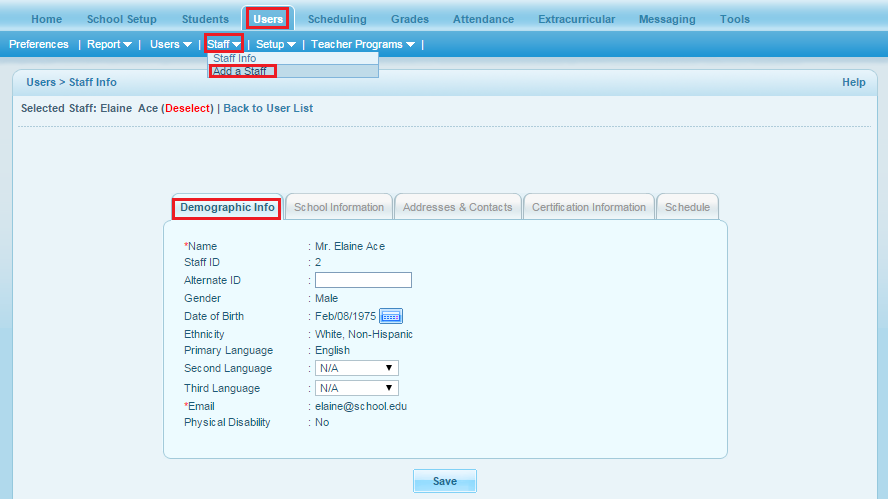Open the Date of Birth calendar icon
The image size is (888, 499).
tap(391, 316)
